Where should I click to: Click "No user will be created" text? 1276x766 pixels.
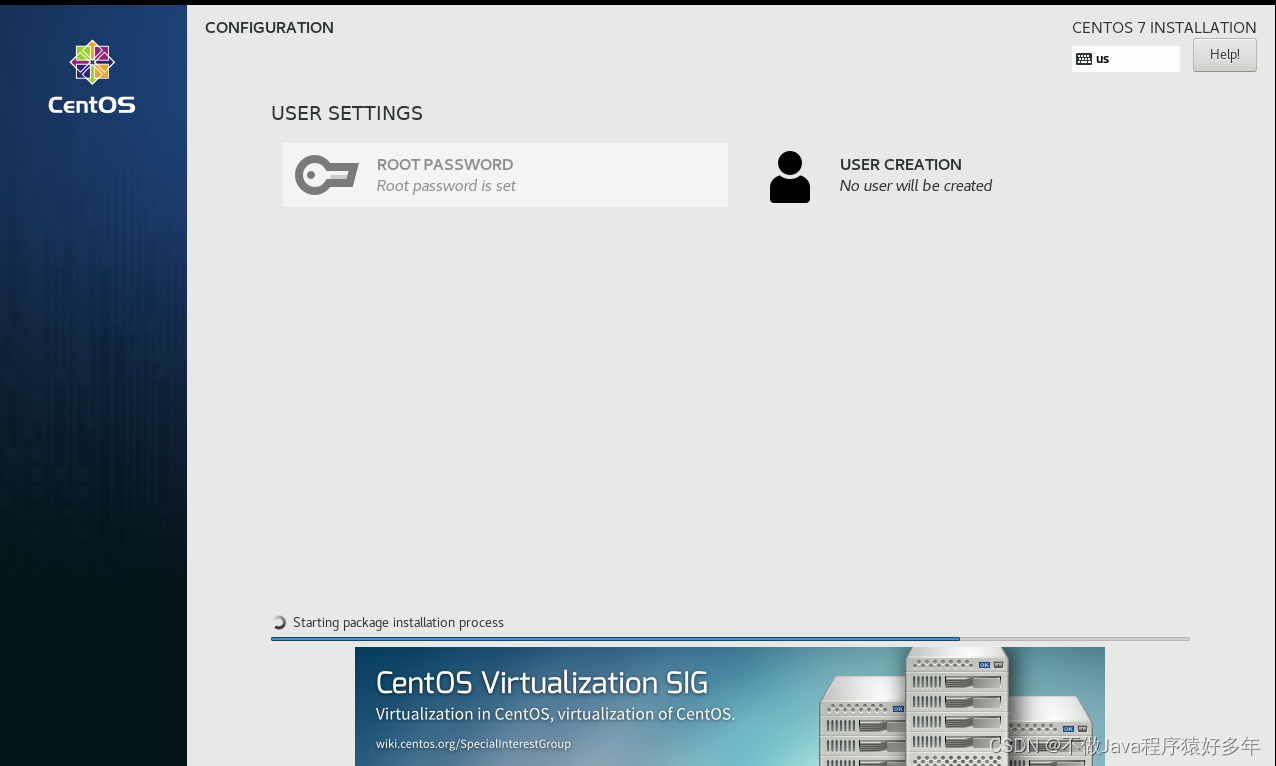click(x=916, y=186)
